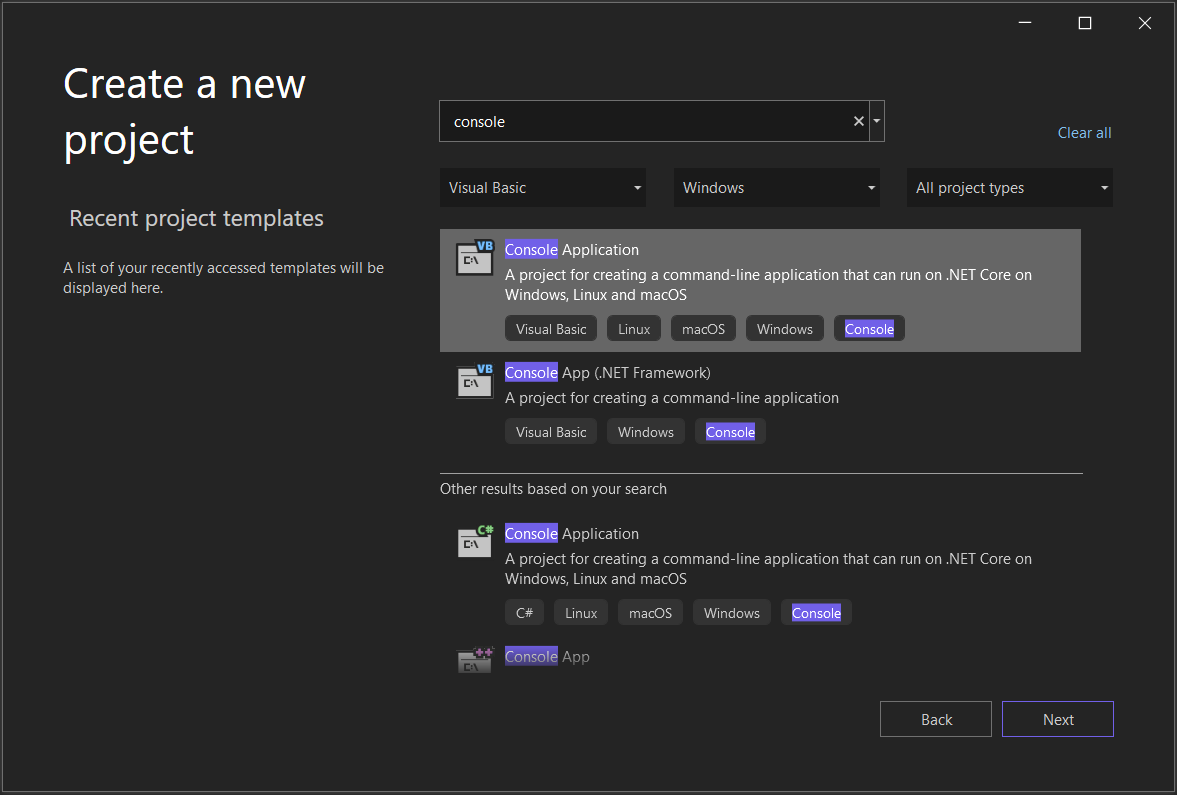Screen dimensions: 1177x795
Task: Open the Windows platform dropdown
Action: (x=777, y=187)
